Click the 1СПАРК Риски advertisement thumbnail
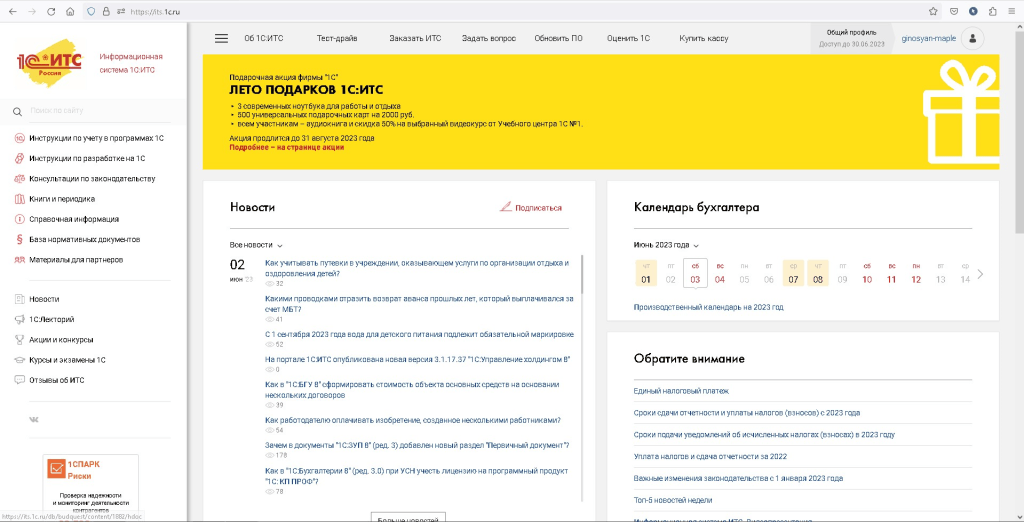 click(x=90, y=482)
